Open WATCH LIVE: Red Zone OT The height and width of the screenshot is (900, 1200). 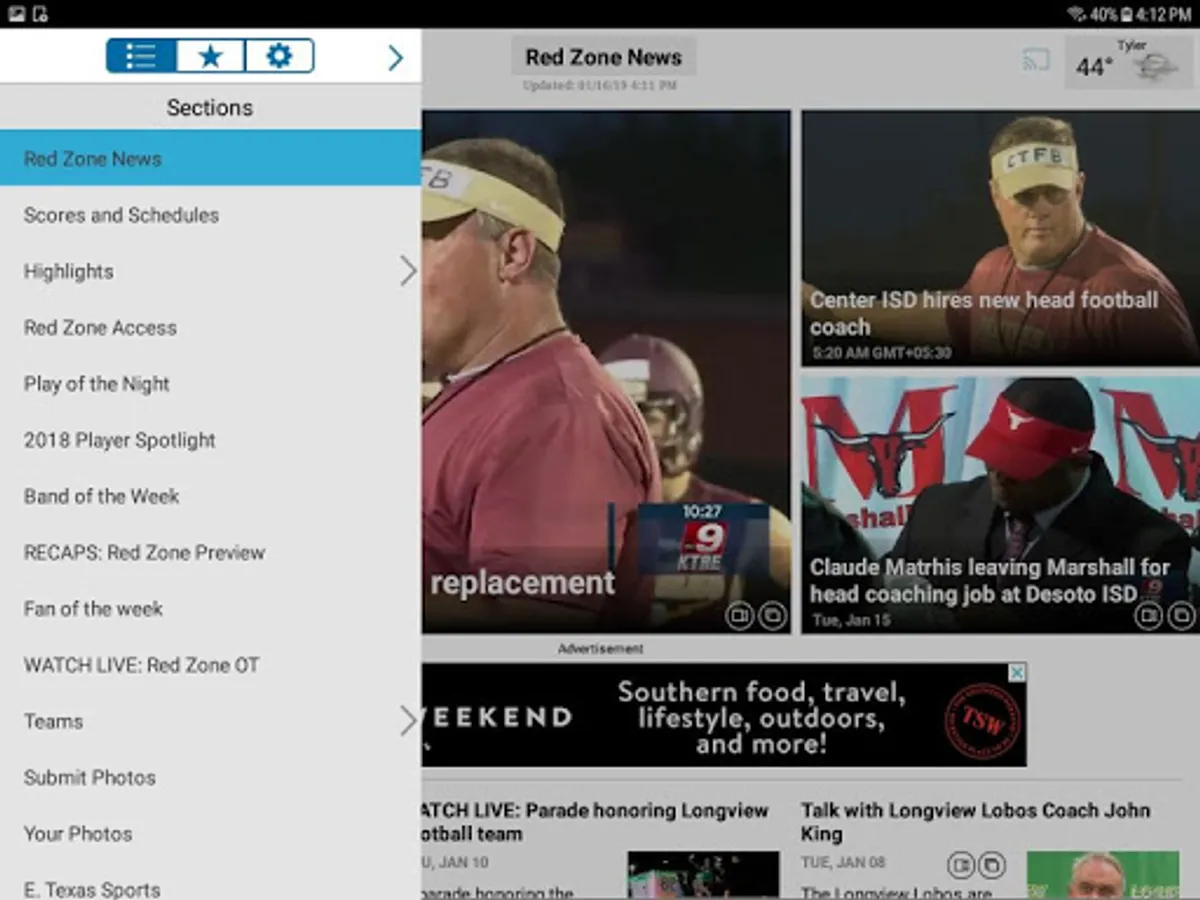(210, 665)
